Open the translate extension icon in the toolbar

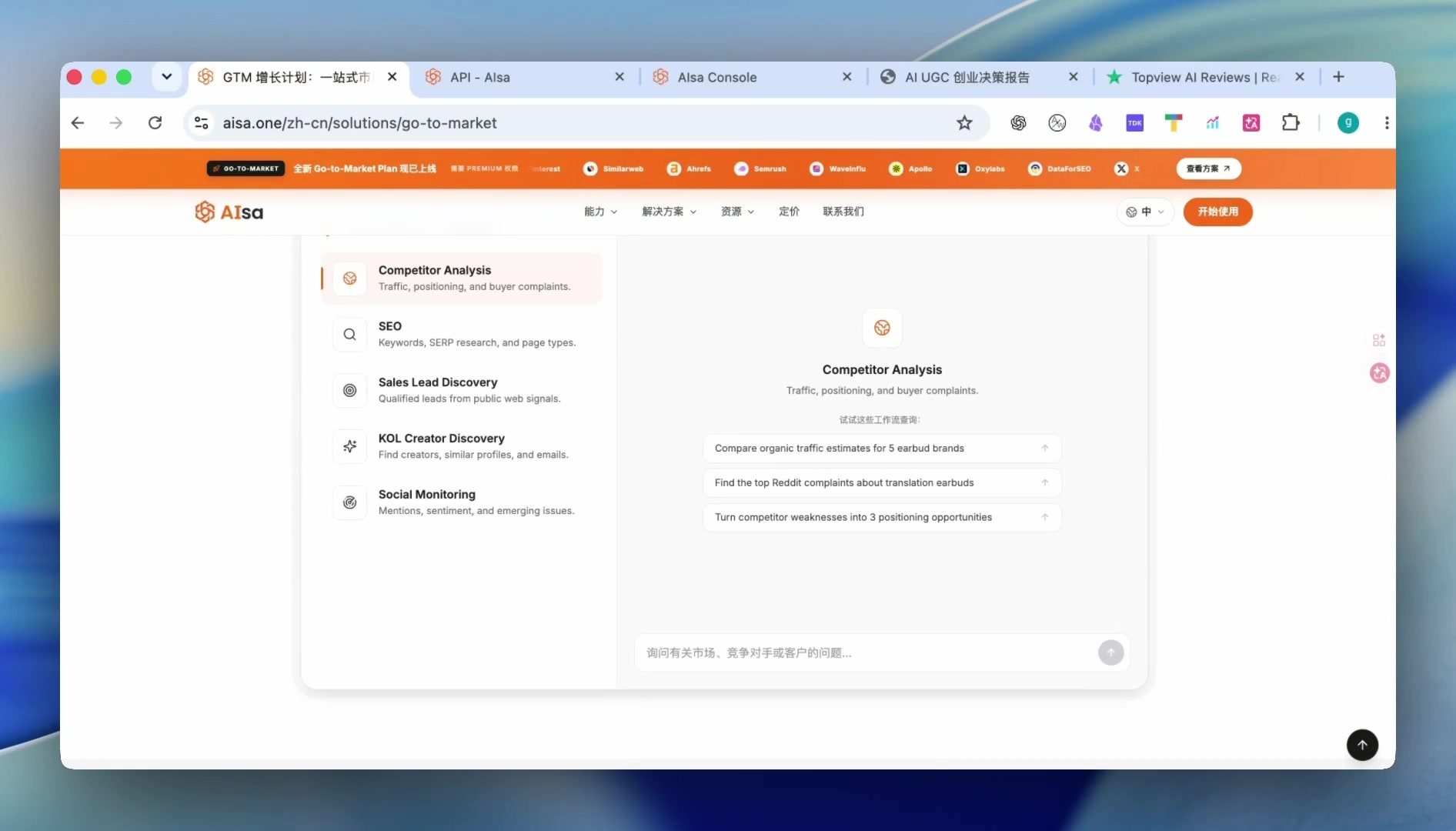pos(1251,123)
